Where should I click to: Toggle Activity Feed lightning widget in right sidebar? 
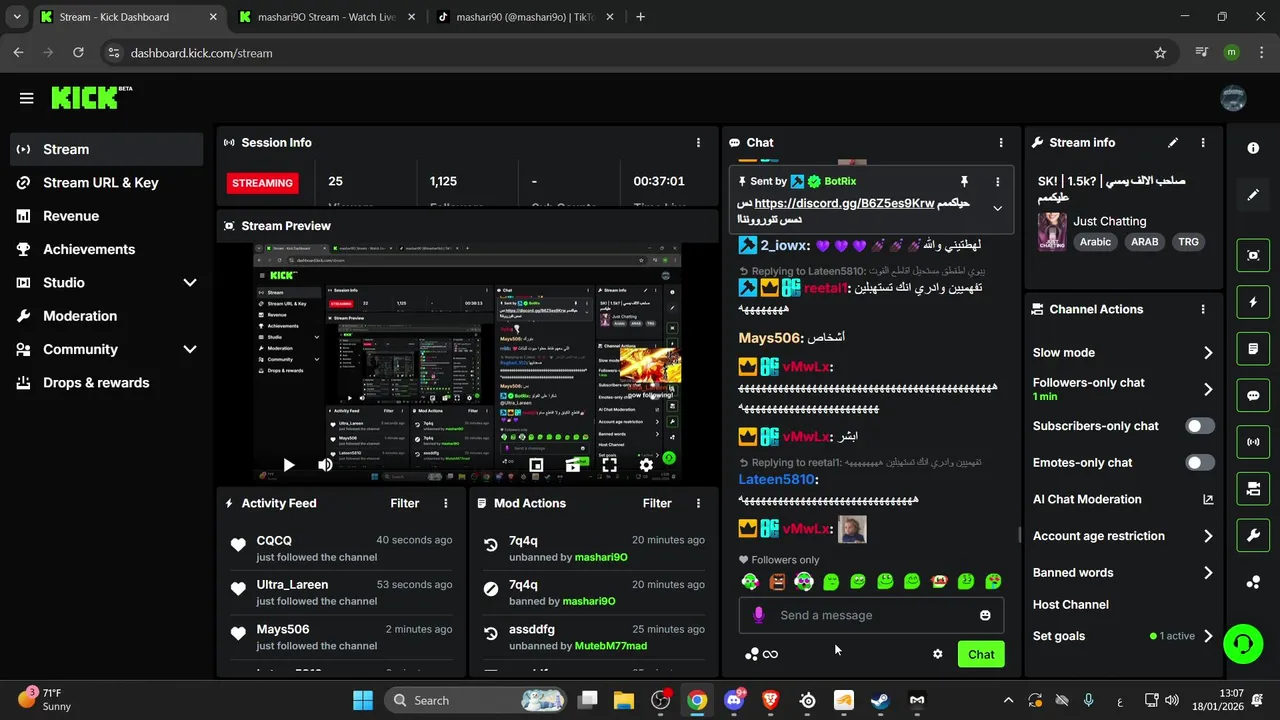[1253, 302]
